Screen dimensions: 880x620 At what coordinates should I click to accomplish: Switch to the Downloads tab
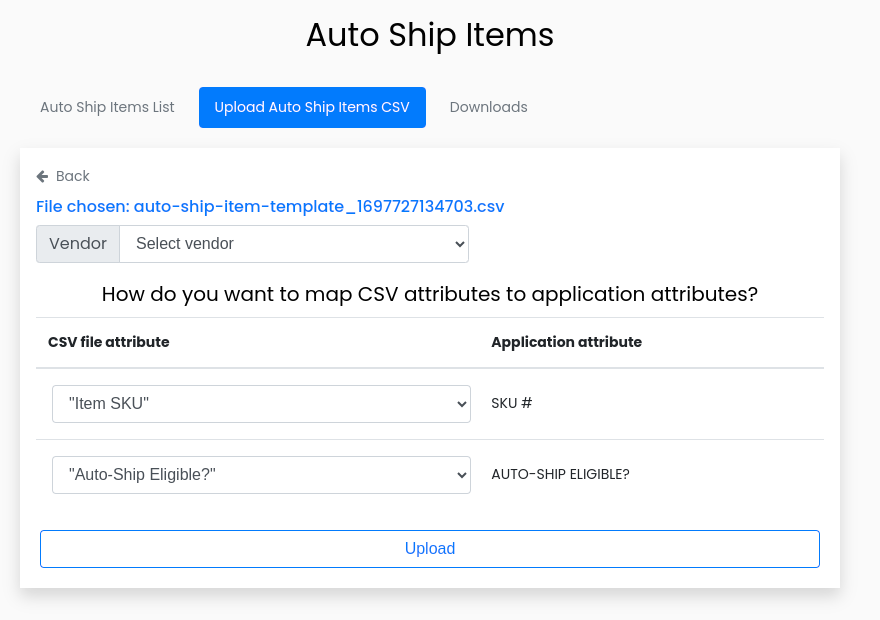point(488,107)
